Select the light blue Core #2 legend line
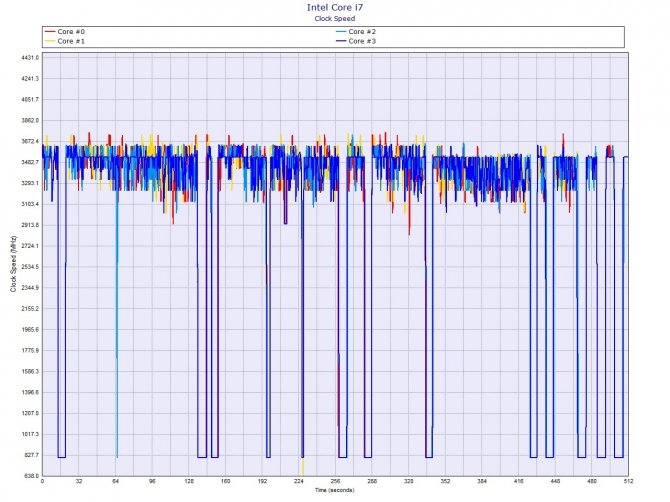670x502 pixels. pos(341,32)
